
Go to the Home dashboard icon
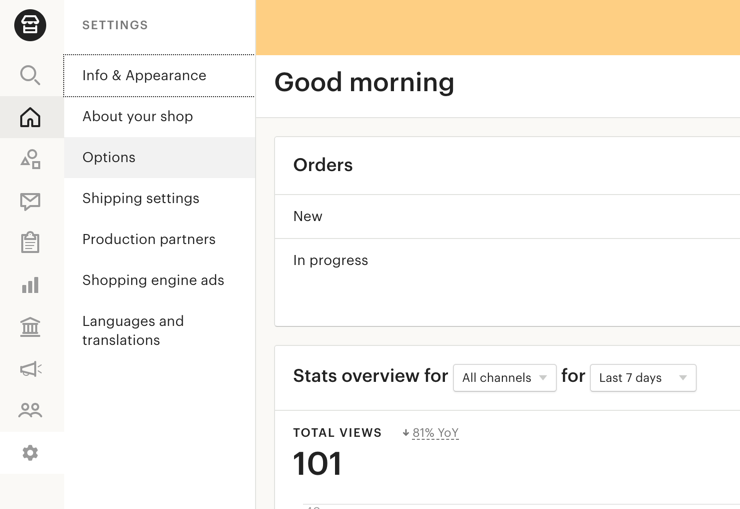point(30,118)
